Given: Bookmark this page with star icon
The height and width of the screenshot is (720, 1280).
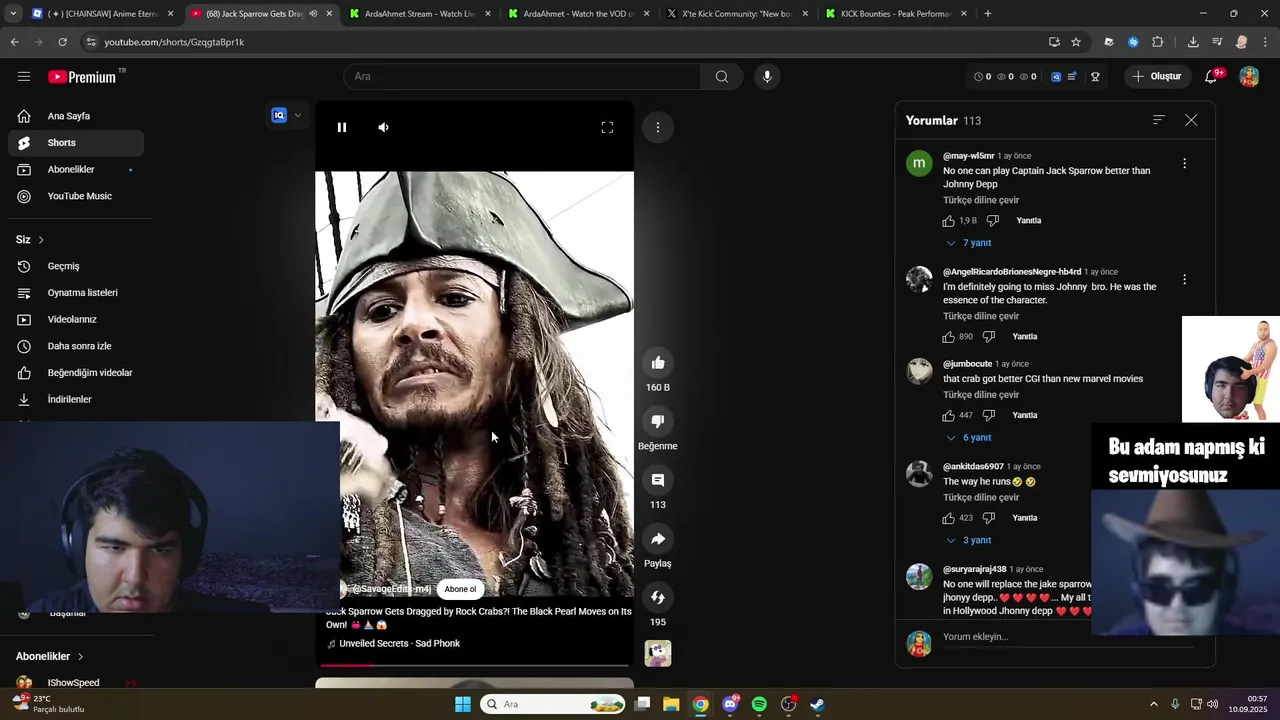Looking at the screenshot, I should 1076,42.
